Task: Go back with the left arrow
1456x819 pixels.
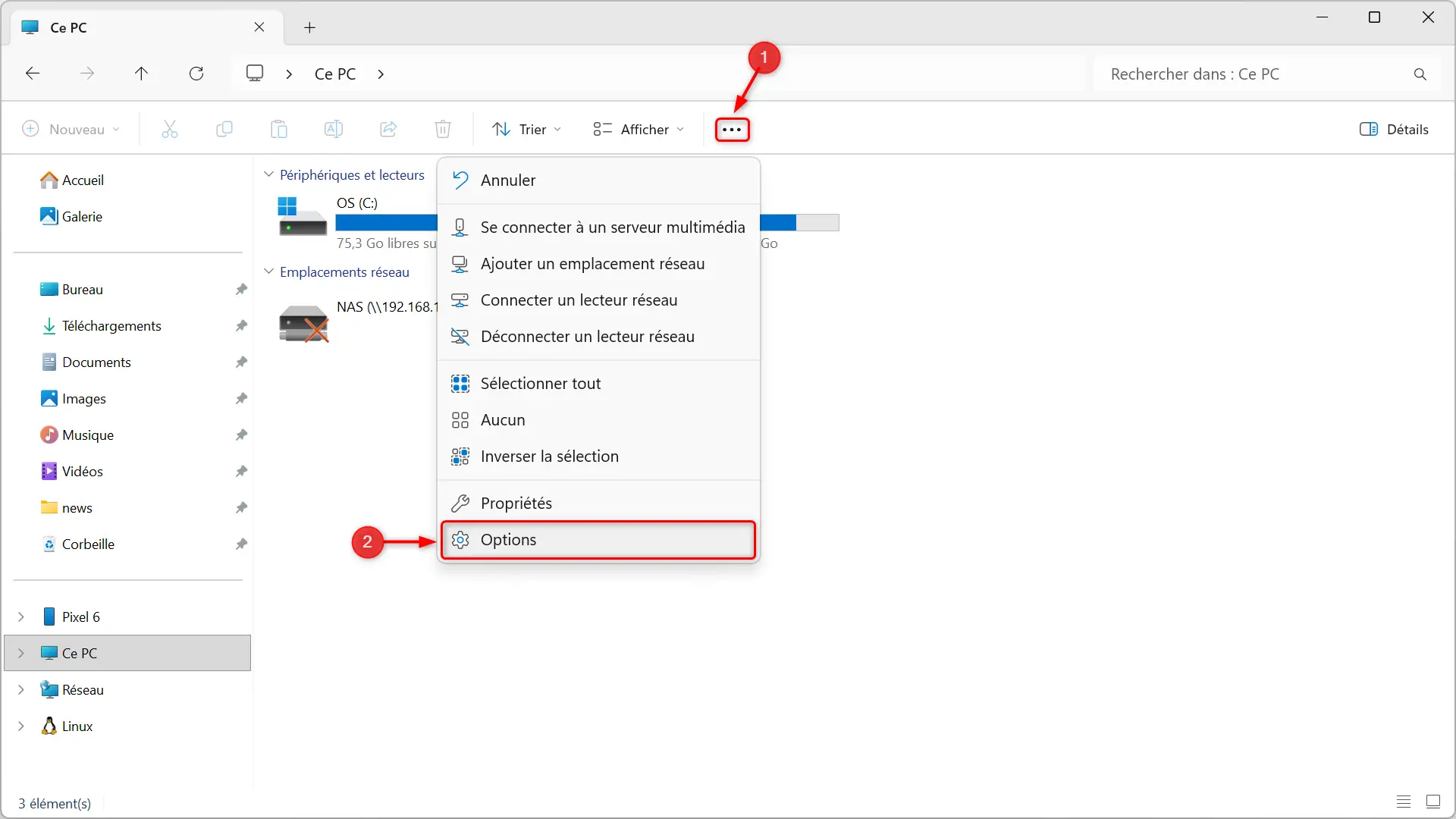Action: (33, 74)
